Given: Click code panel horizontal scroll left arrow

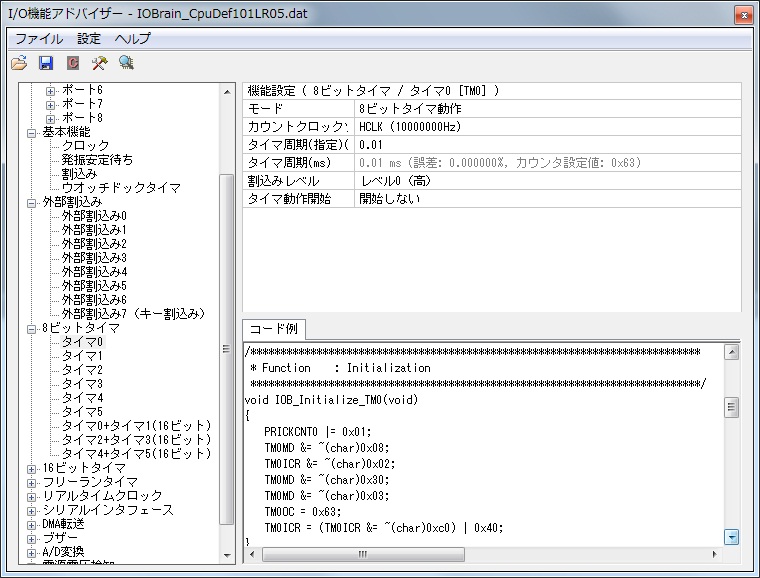Looking at the screenshot, I should [252, 554].
